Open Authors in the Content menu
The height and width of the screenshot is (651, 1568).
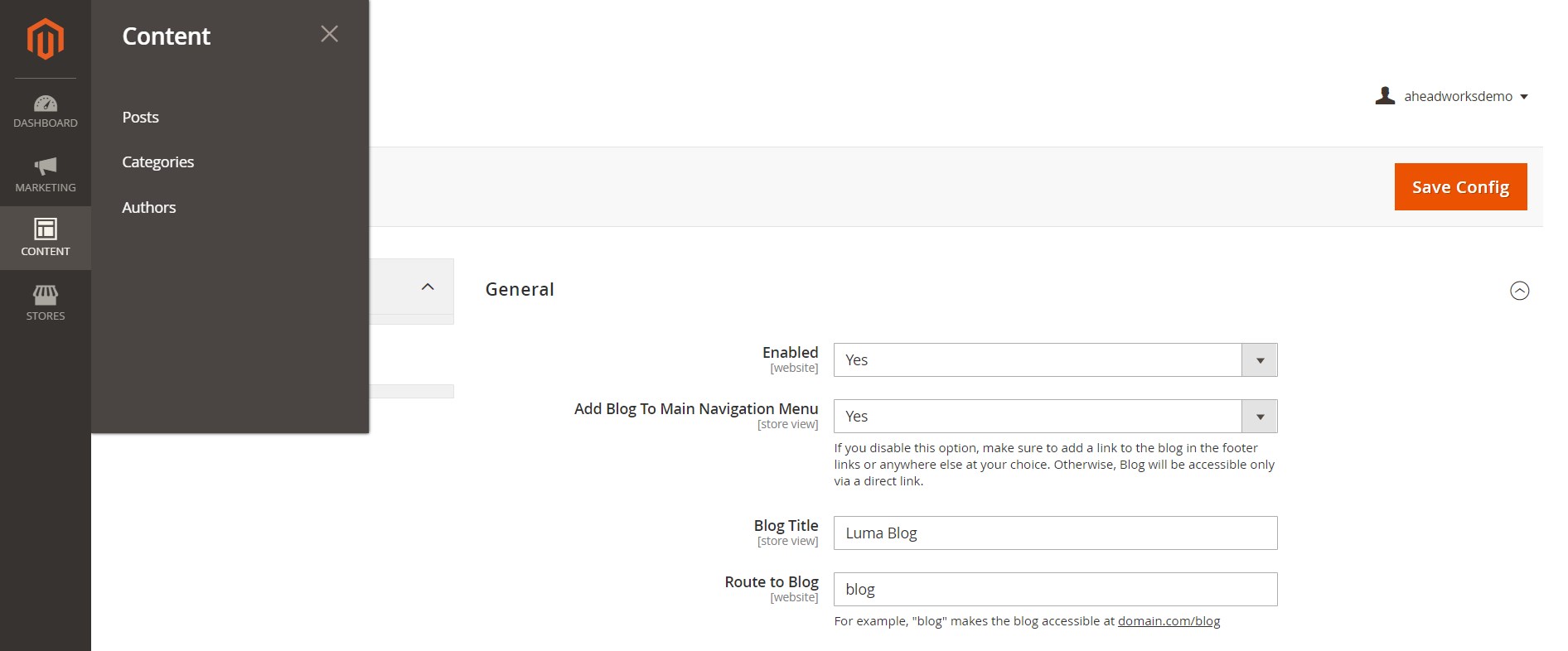point(148,208)
